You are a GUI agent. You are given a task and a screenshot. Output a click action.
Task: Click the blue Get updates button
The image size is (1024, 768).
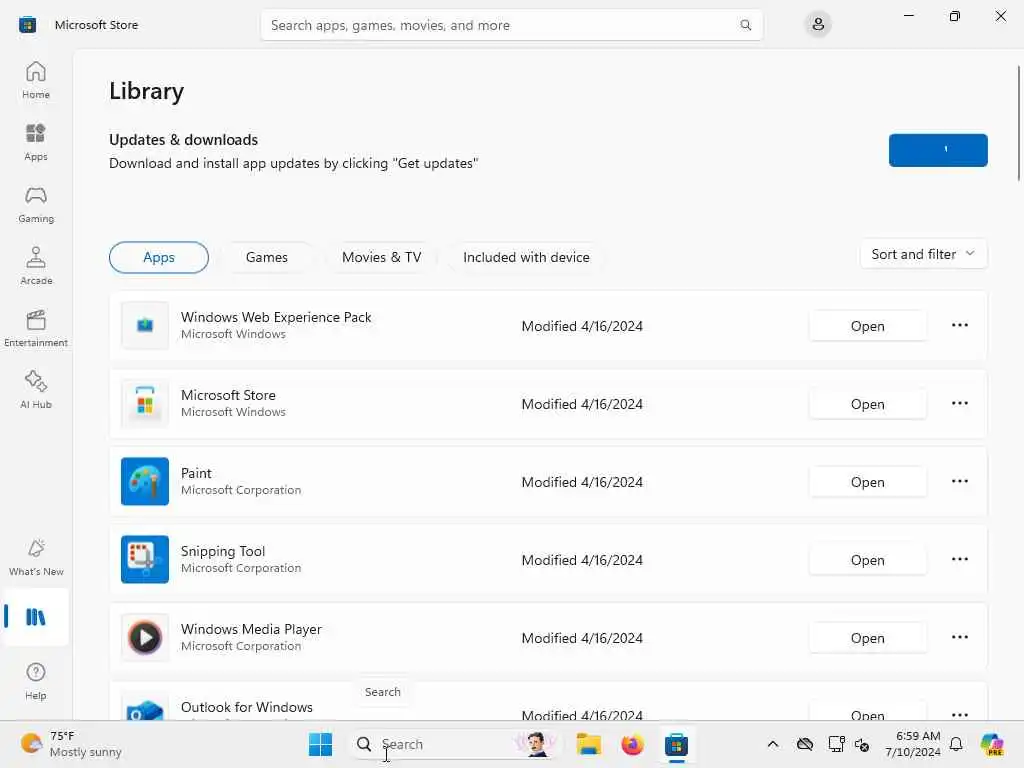[x=938, y=150]
